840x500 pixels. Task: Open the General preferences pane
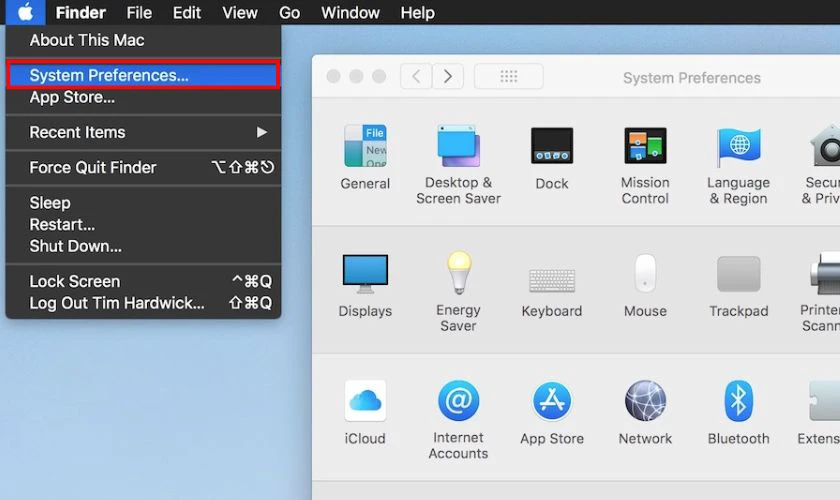(365, 157)
